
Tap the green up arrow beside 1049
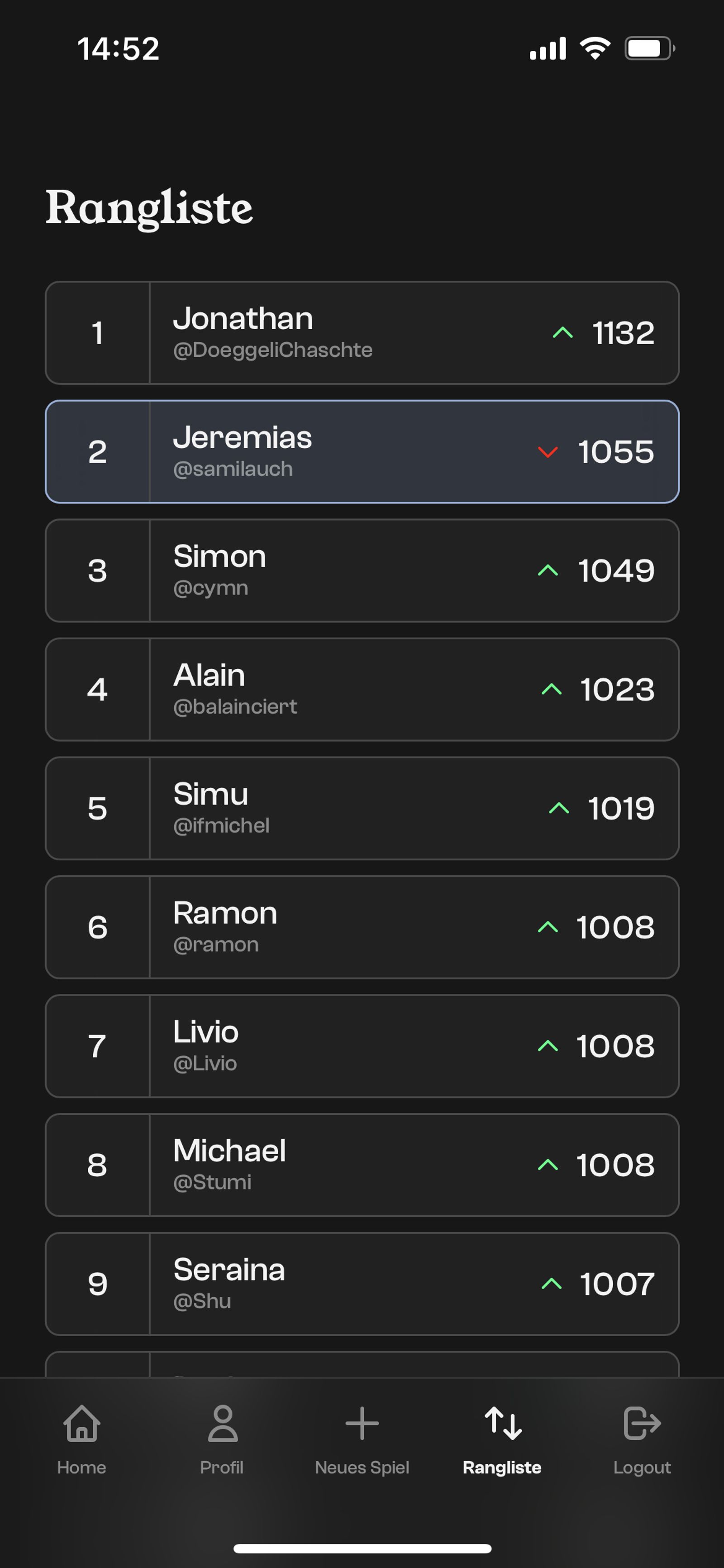pyautogui.click(x=548, y=570)
